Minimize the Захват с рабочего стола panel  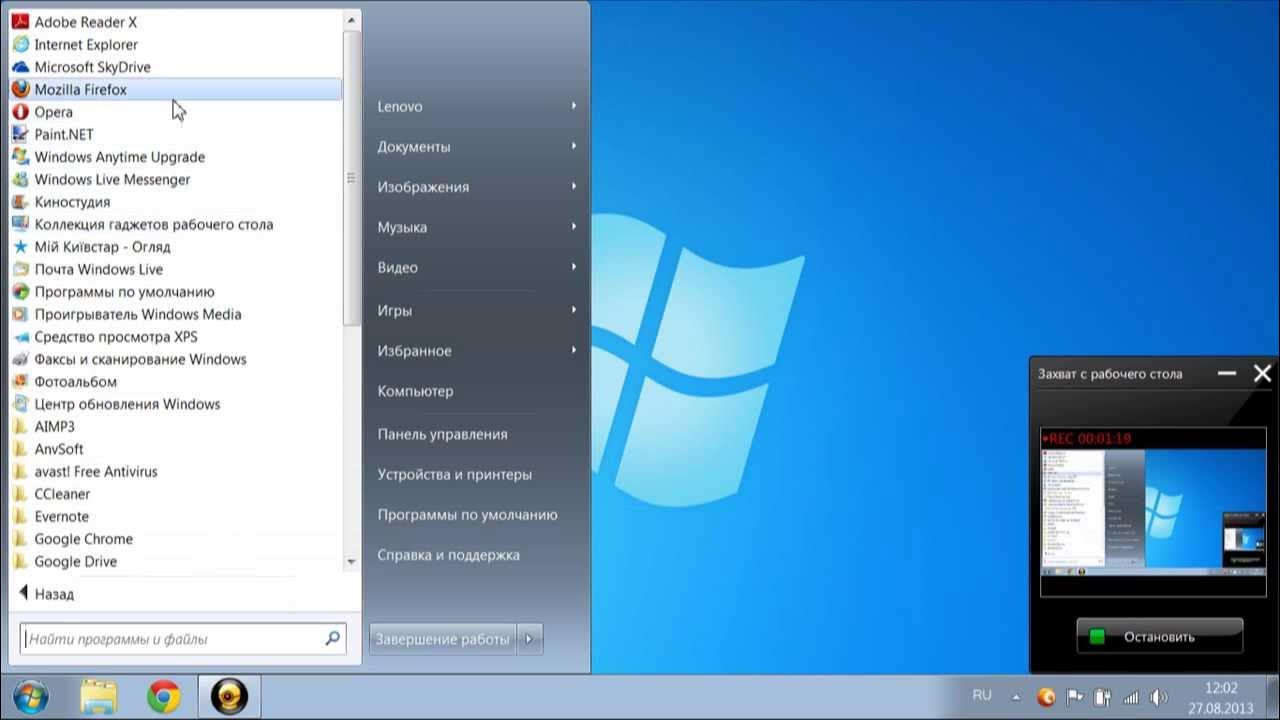tap(1227, 373)
